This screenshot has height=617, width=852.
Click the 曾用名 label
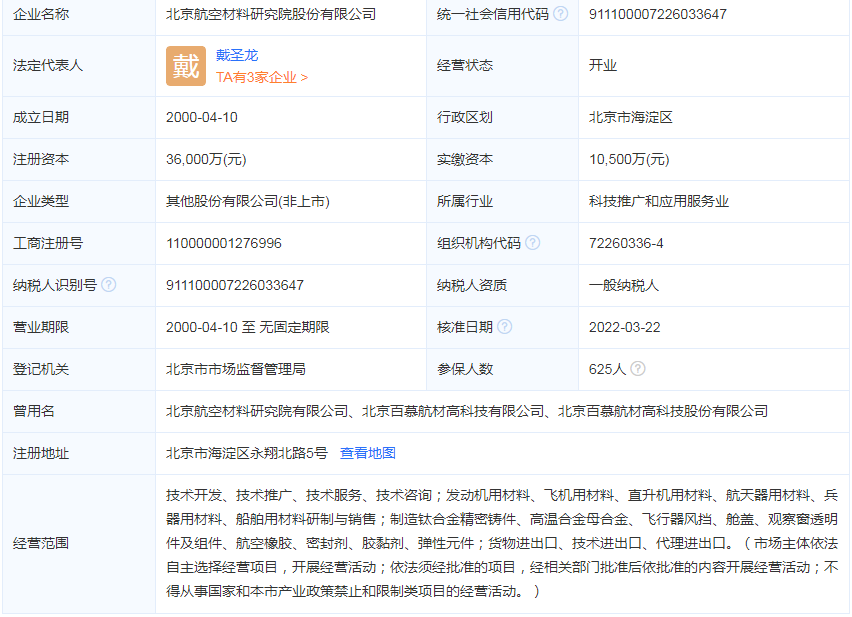click(x=34, y=411)
